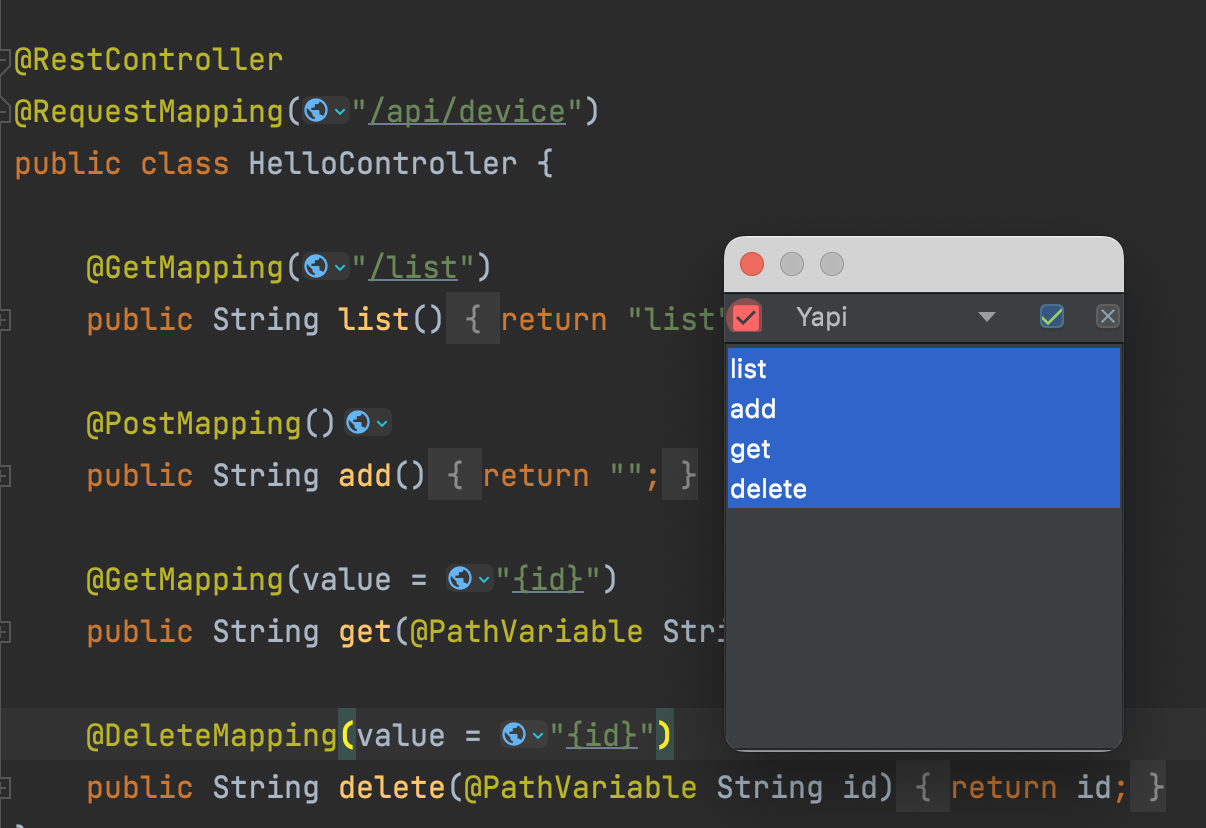The height and width of the screenshot is (828, 1206).
Task: Click the @RestController annotation
Action: (149, 59)
